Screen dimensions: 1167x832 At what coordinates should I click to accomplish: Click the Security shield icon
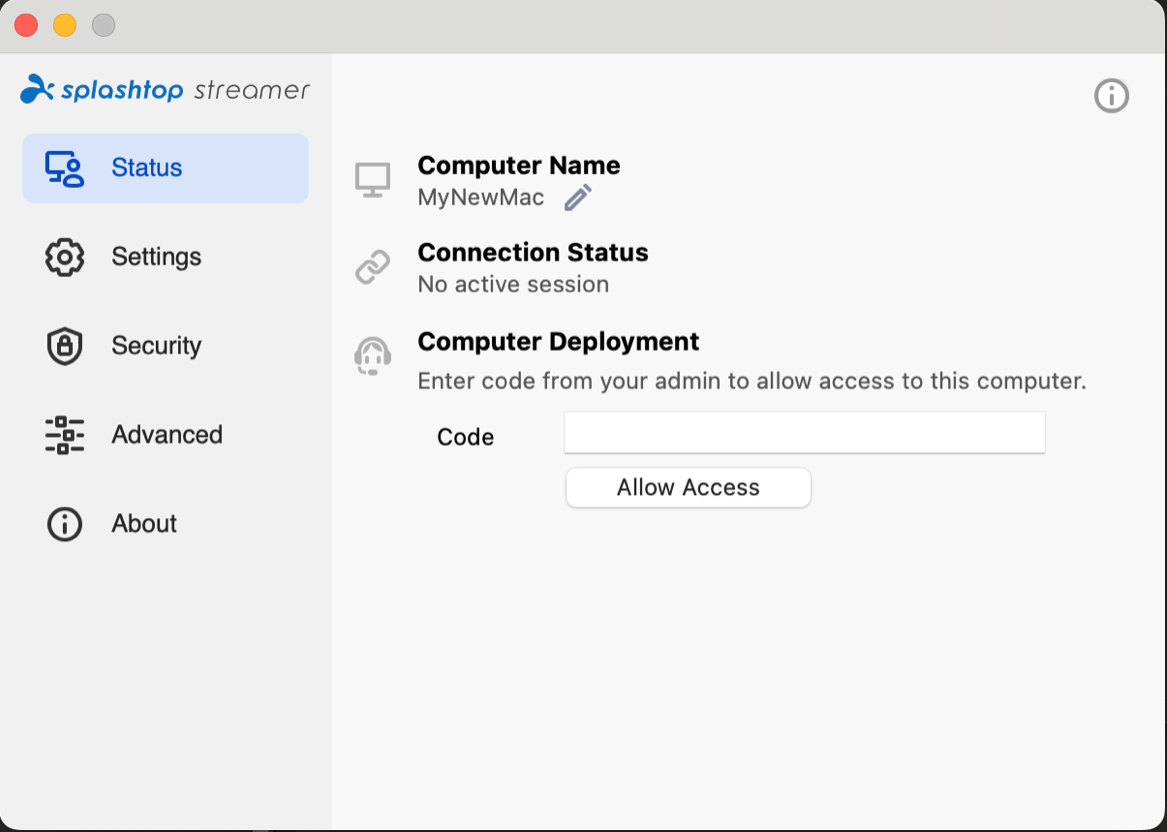[x=63, y=345]
